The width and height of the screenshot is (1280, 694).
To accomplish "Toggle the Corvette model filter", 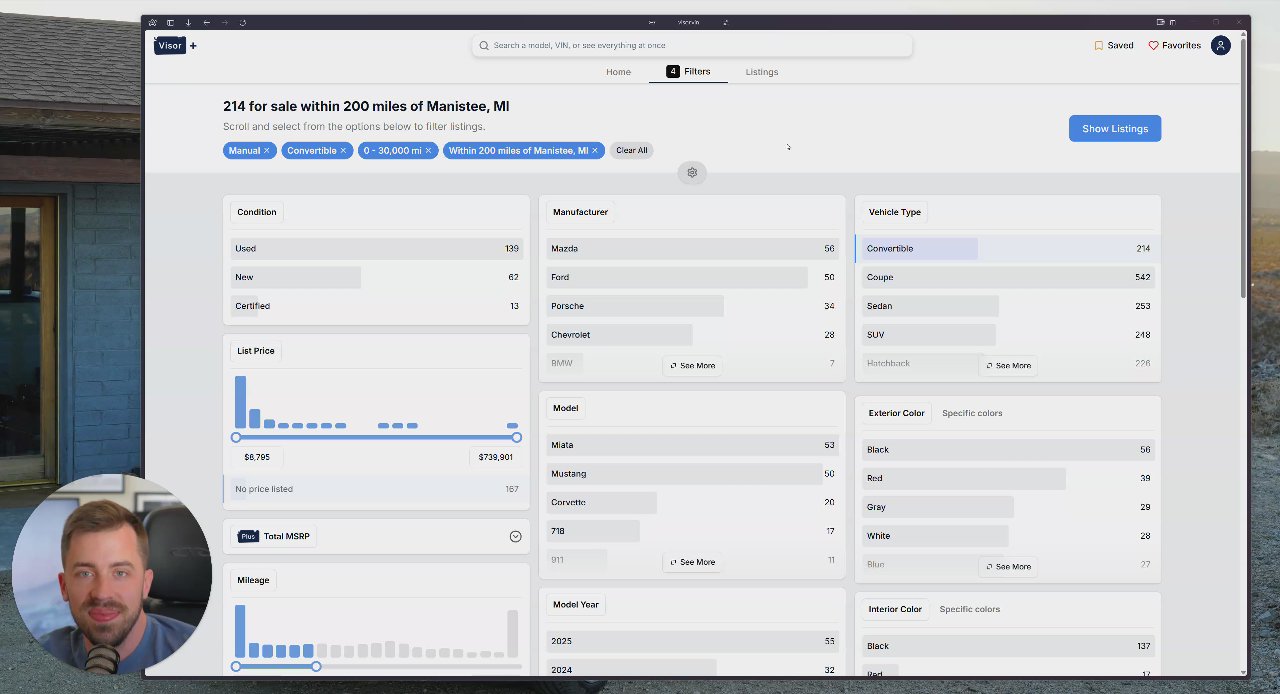I will (692, 502).
